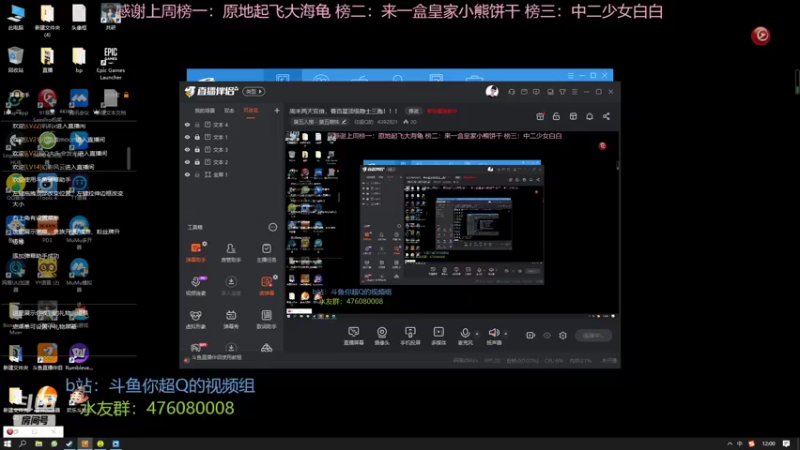
Task: Open the Recycle Bin desktop icon
Action: point(16,60)
